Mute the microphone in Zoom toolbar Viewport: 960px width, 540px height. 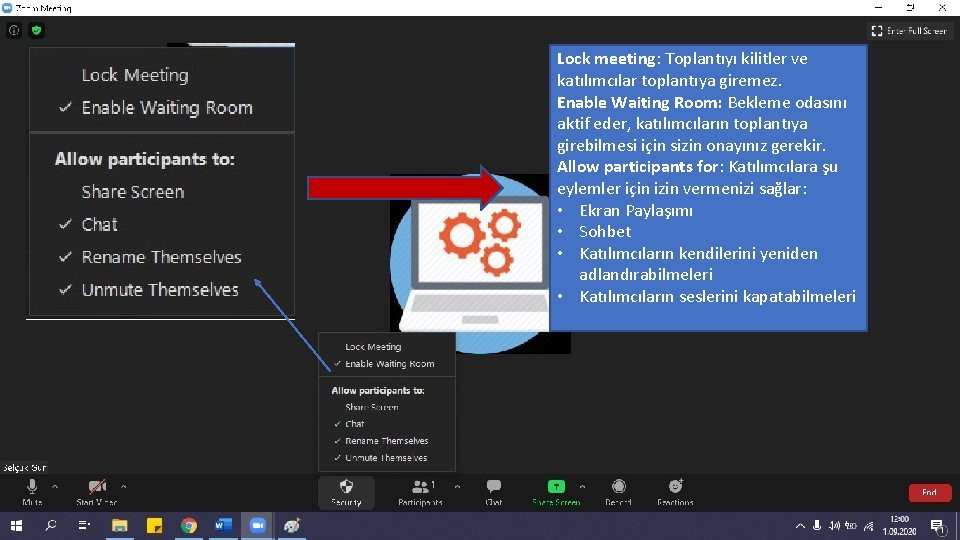[32, 492]
